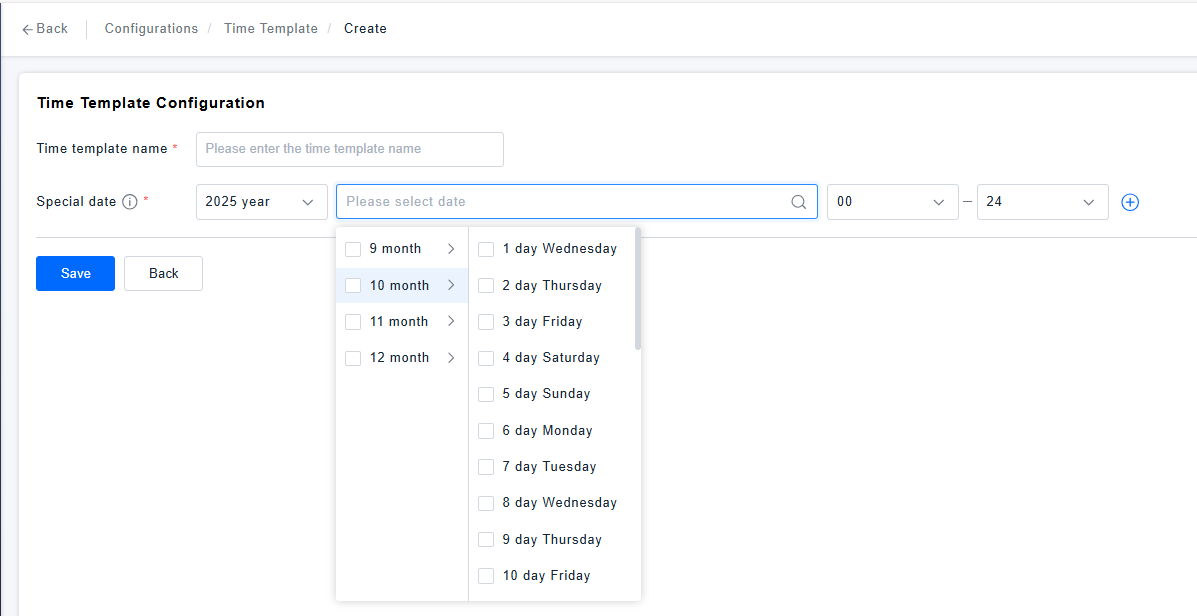Open the 2025 year dropdown
Image resolution: width=1197 pixels, height=616 pixels.
click(262, 202)
